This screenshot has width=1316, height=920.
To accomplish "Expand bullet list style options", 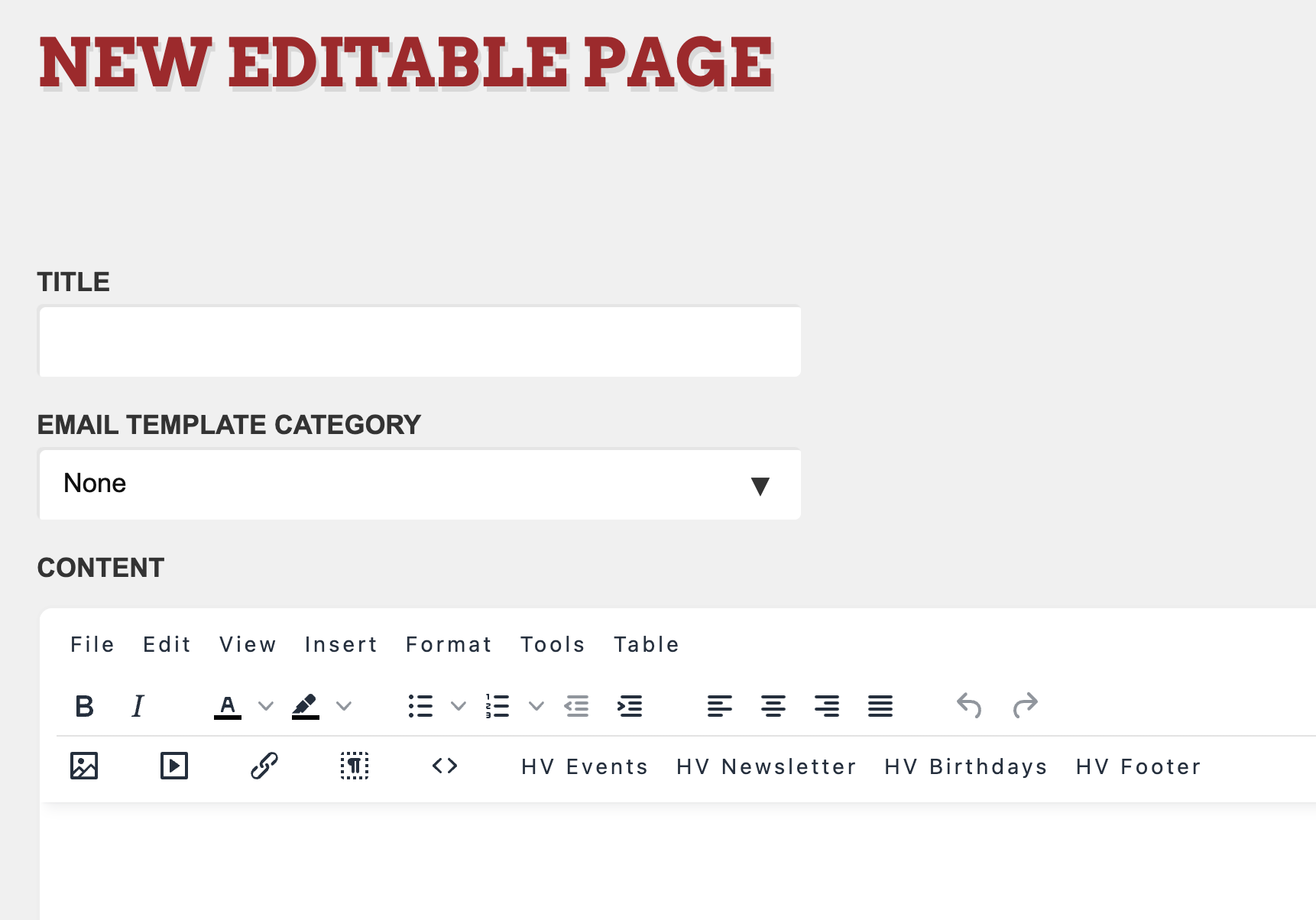I will click(459, 706).
